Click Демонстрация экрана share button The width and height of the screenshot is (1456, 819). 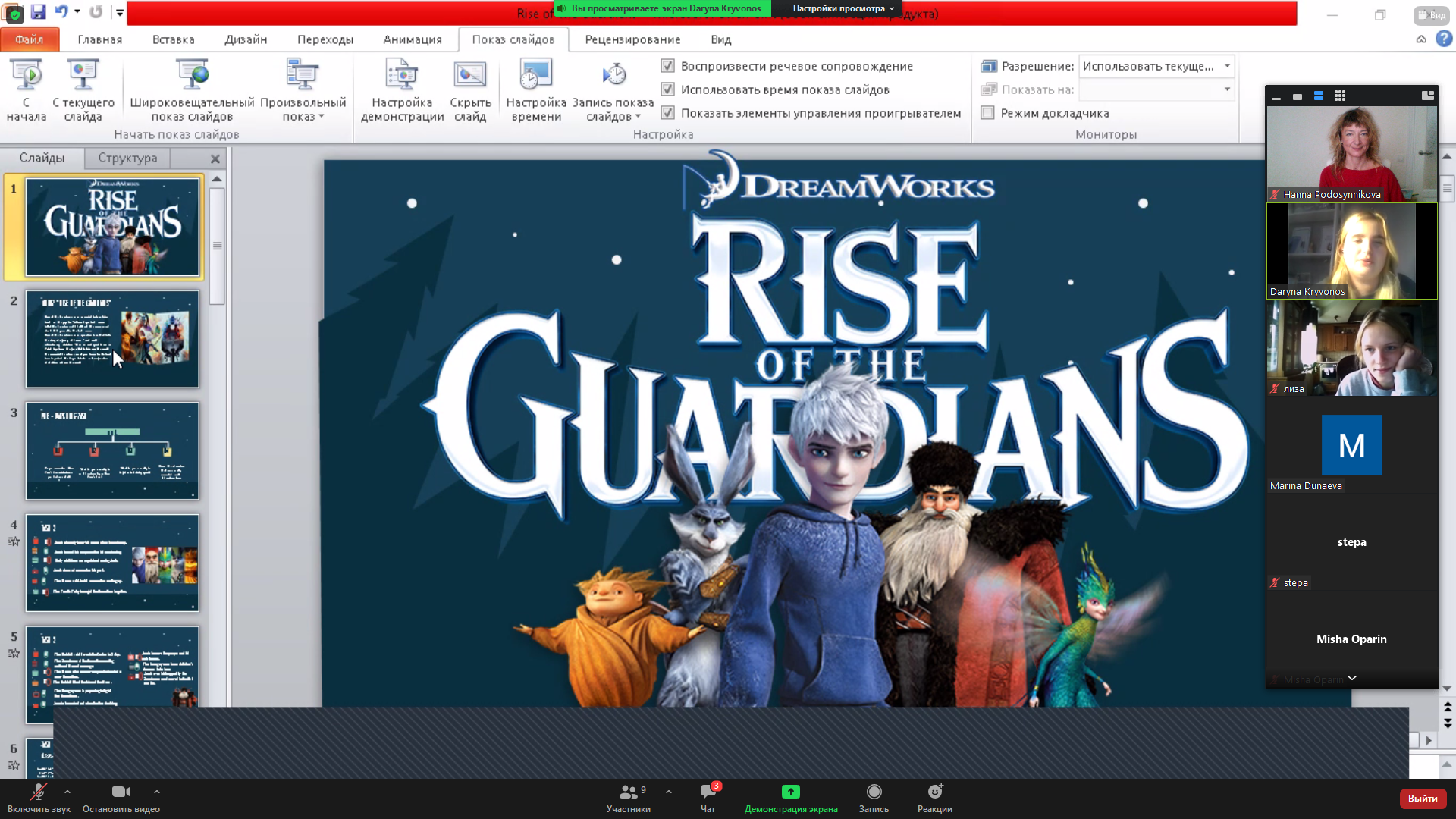(x=791, y=792)
